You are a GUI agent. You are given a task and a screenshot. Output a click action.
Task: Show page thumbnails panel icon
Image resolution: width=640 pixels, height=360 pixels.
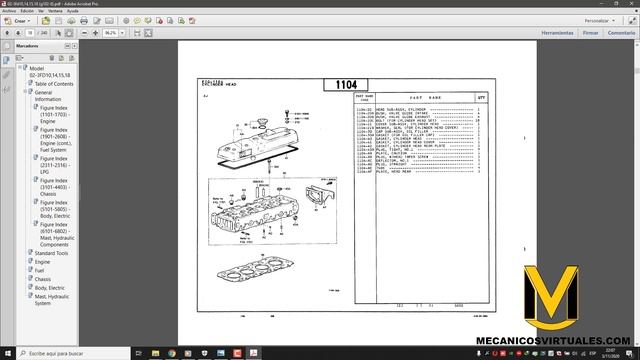click(7, 46)
